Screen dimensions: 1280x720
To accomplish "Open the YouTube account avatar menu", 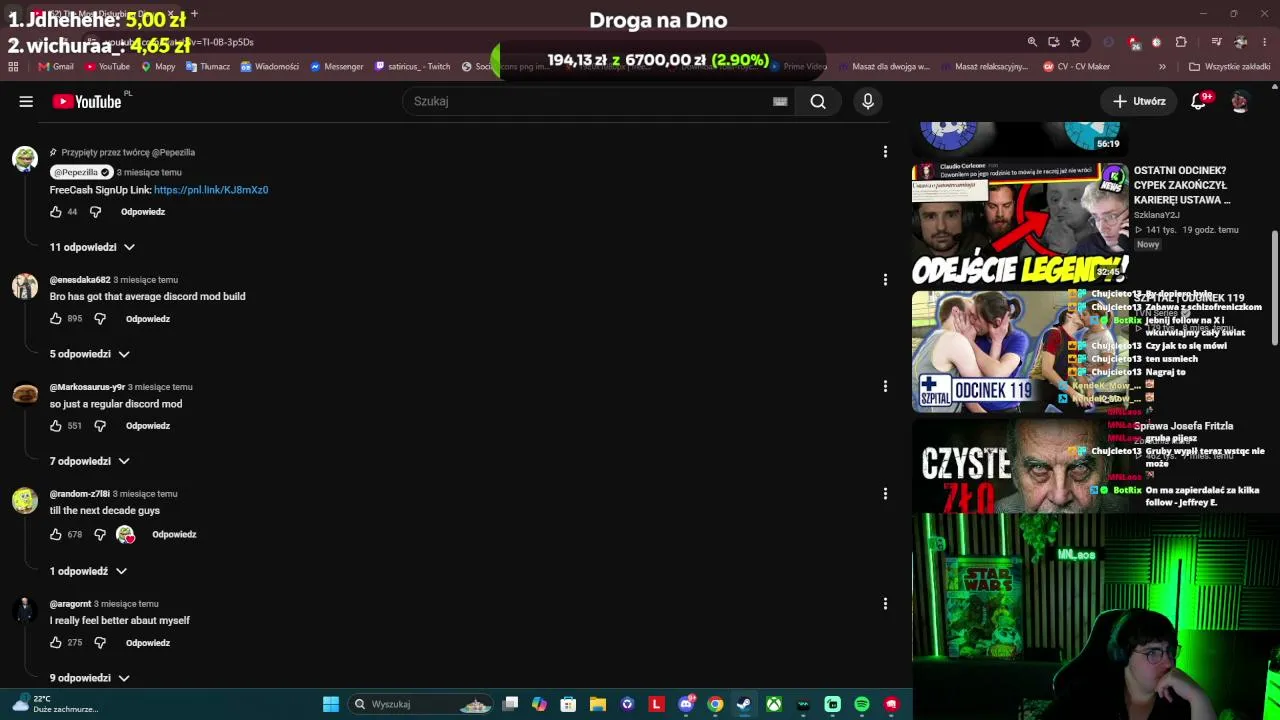I will pyautogui.click(x=1240, y=101).
